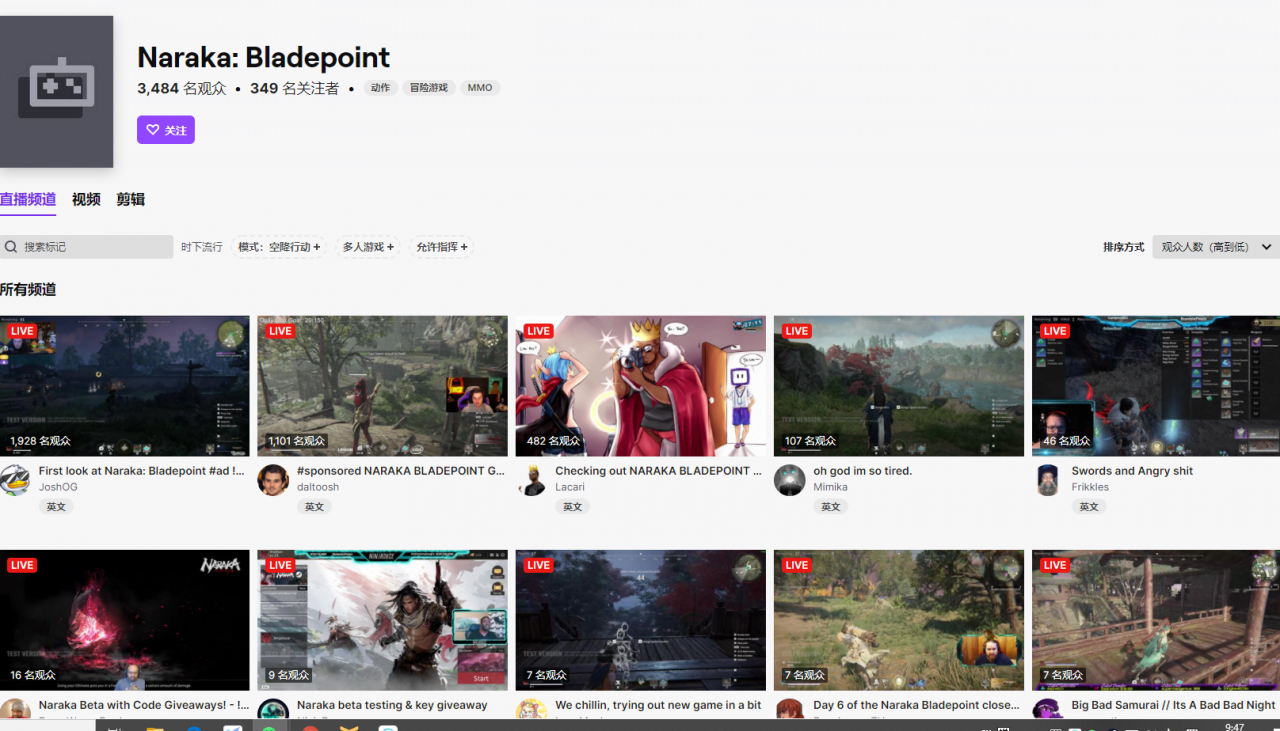
Task: Expand the 观众人数（高到低）sort dropdown
Action: pos(1215,247)
